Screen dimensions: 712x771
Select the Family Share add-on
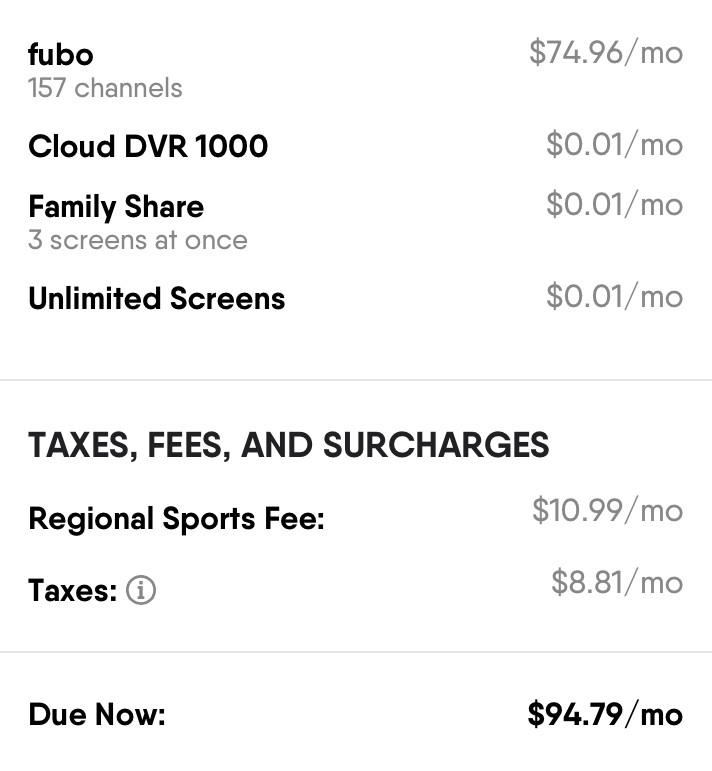tap(116, 207)
